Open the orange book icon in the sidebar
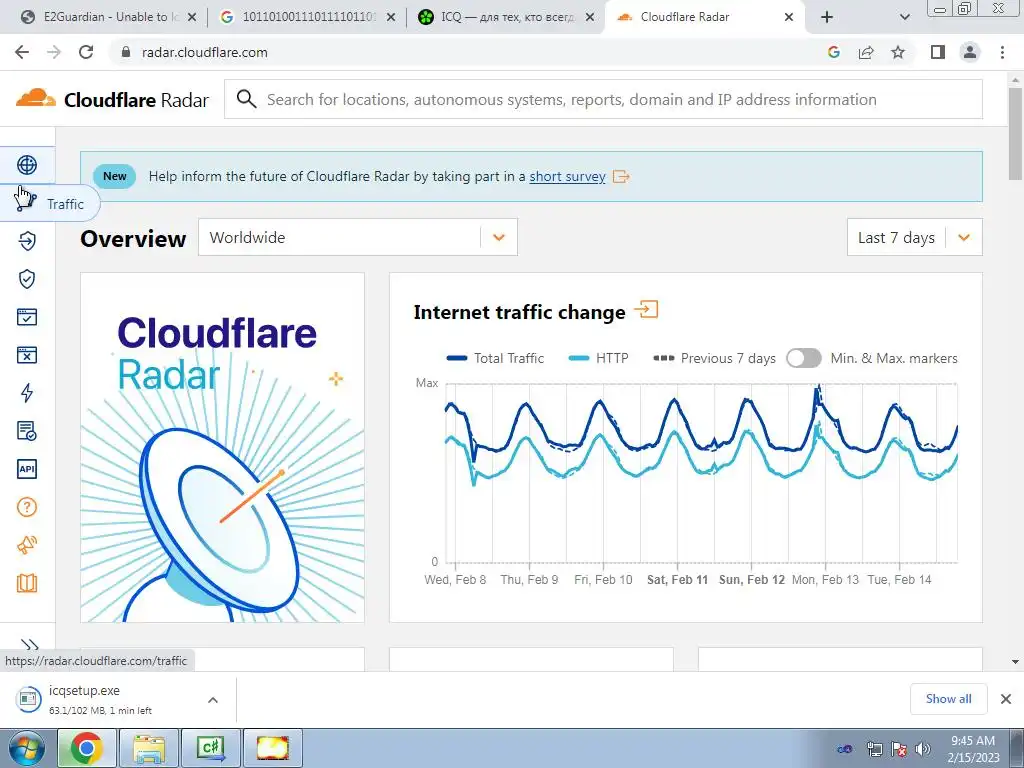 (x=27, y=583)
